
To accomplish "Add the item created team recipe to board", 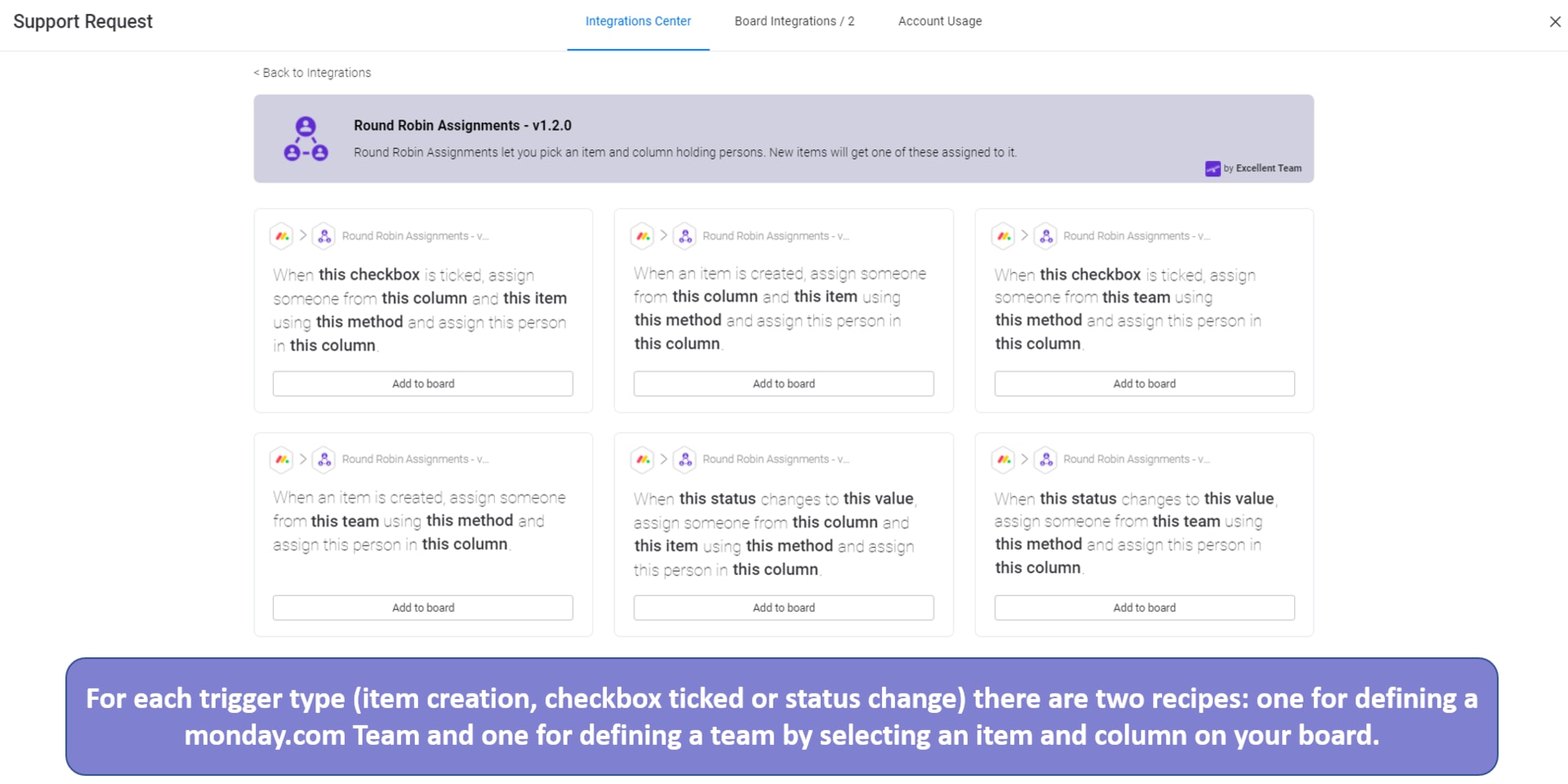I will (423, 608).
